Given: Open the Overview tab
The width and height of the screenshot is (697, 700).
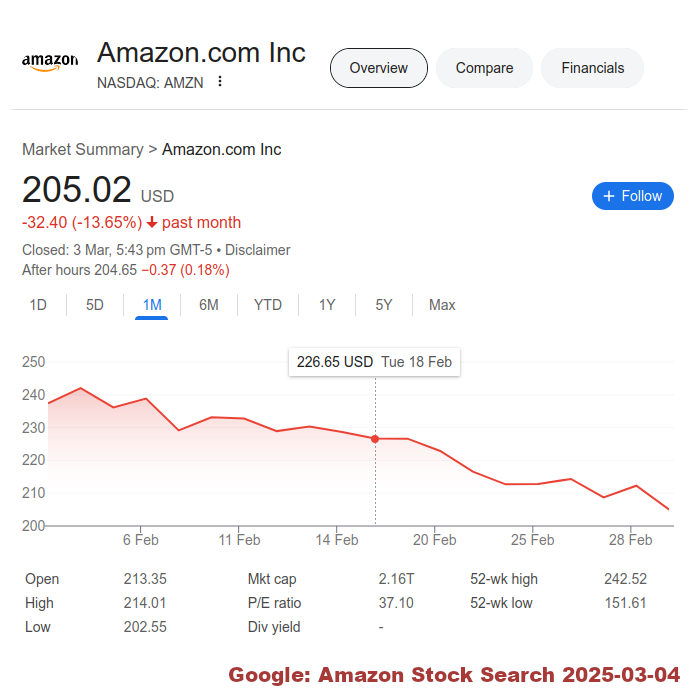Looking at the screenshot, I should [379, 68].
